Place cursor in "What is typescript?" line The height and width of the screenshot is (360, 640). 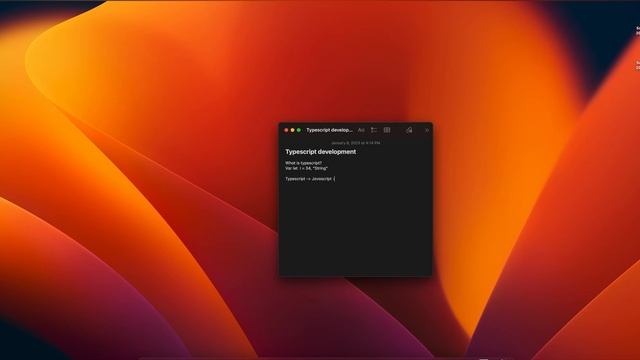point(303,163)
